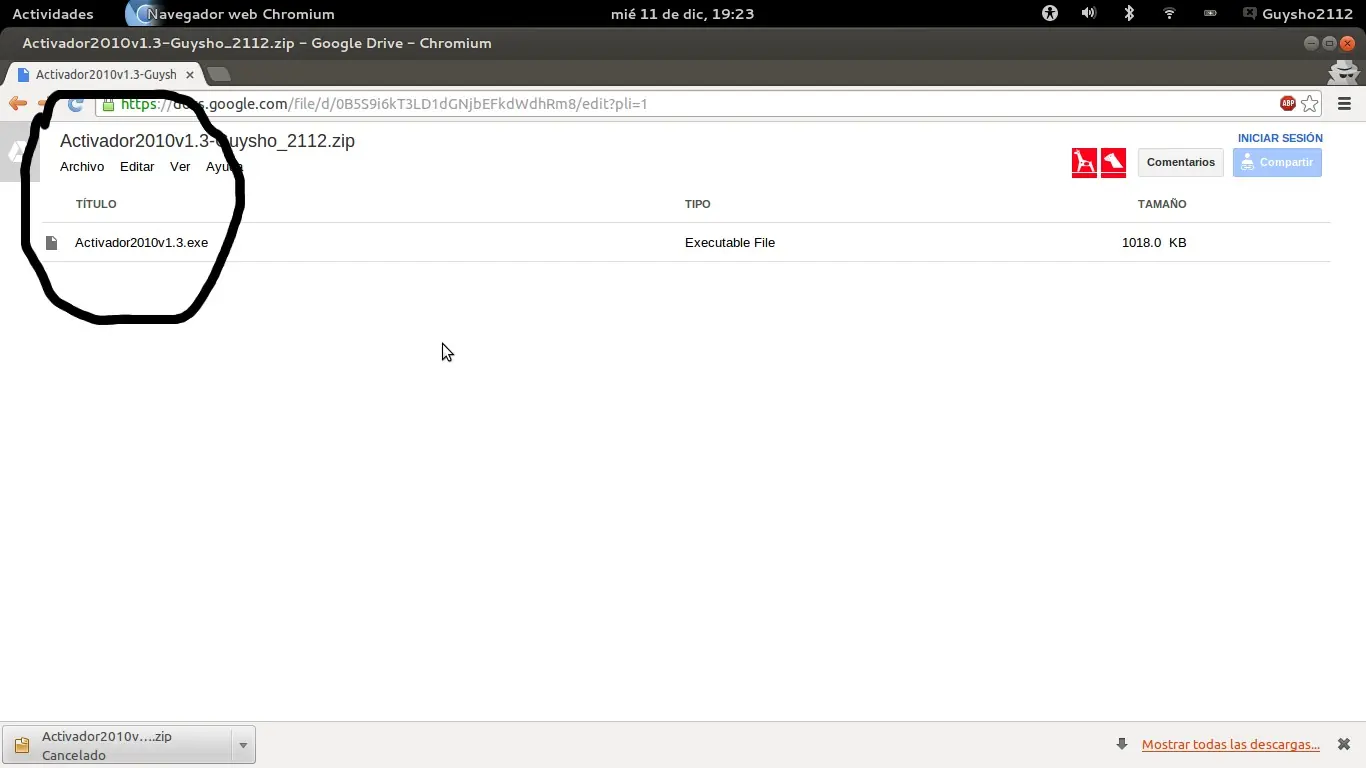Go back with the browser arrow
1366x768 pixels.
[17, 104]
